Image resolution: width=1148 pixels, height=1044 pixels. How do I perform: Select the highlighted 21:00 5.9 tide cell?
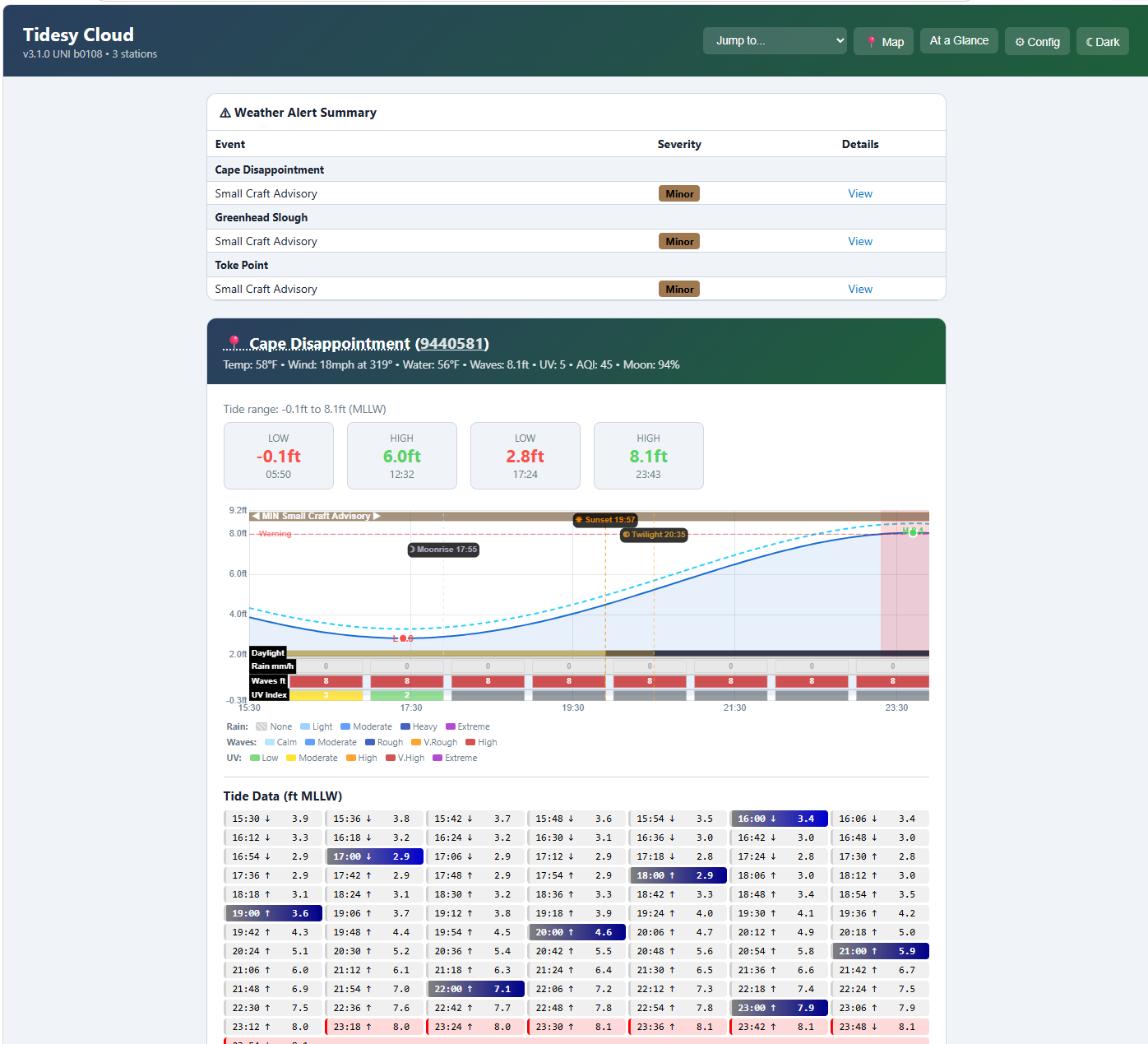coord(880,951)
